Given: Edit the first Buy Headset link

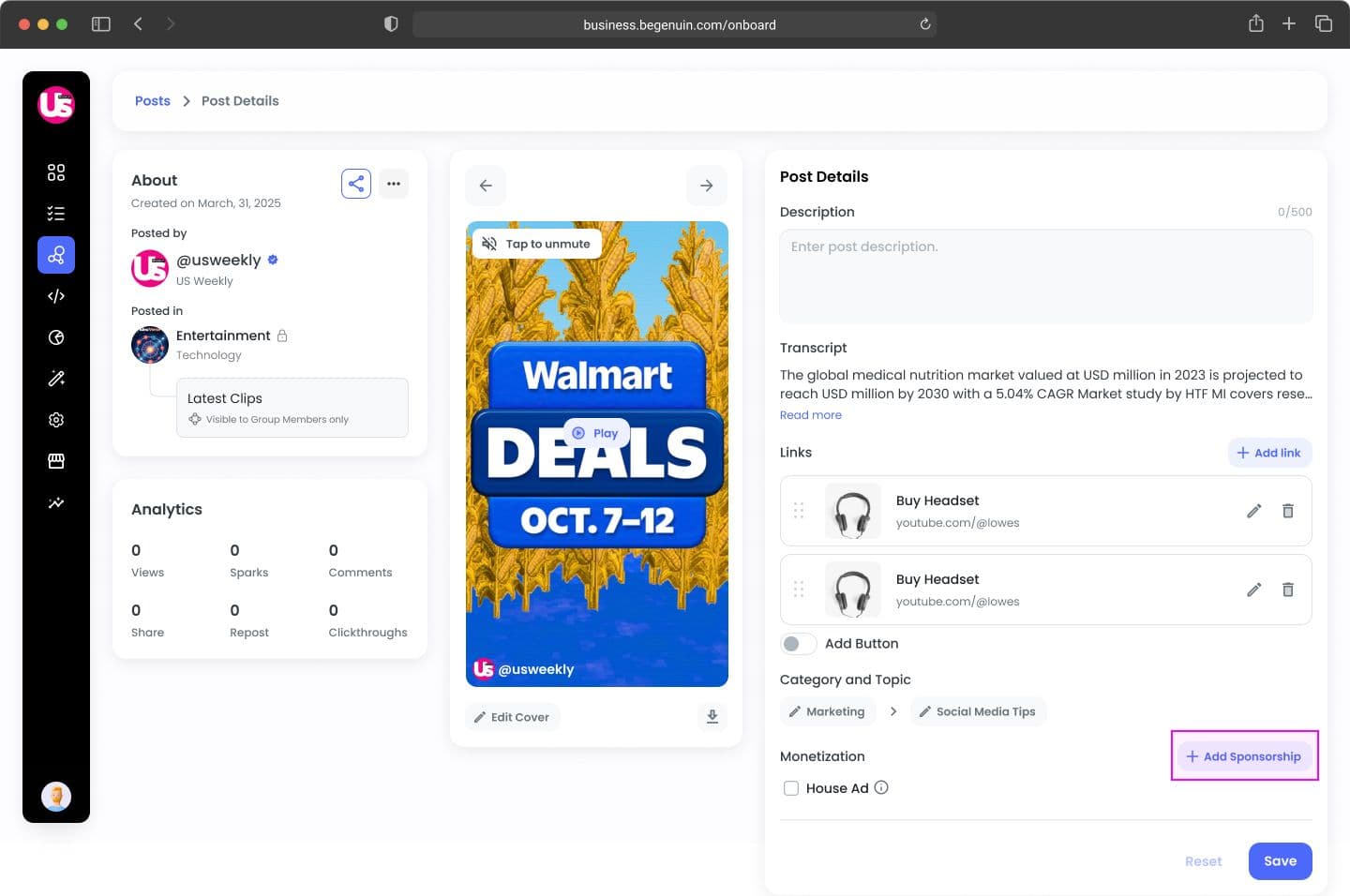Looking at the screenshot, I should 1254,511.
